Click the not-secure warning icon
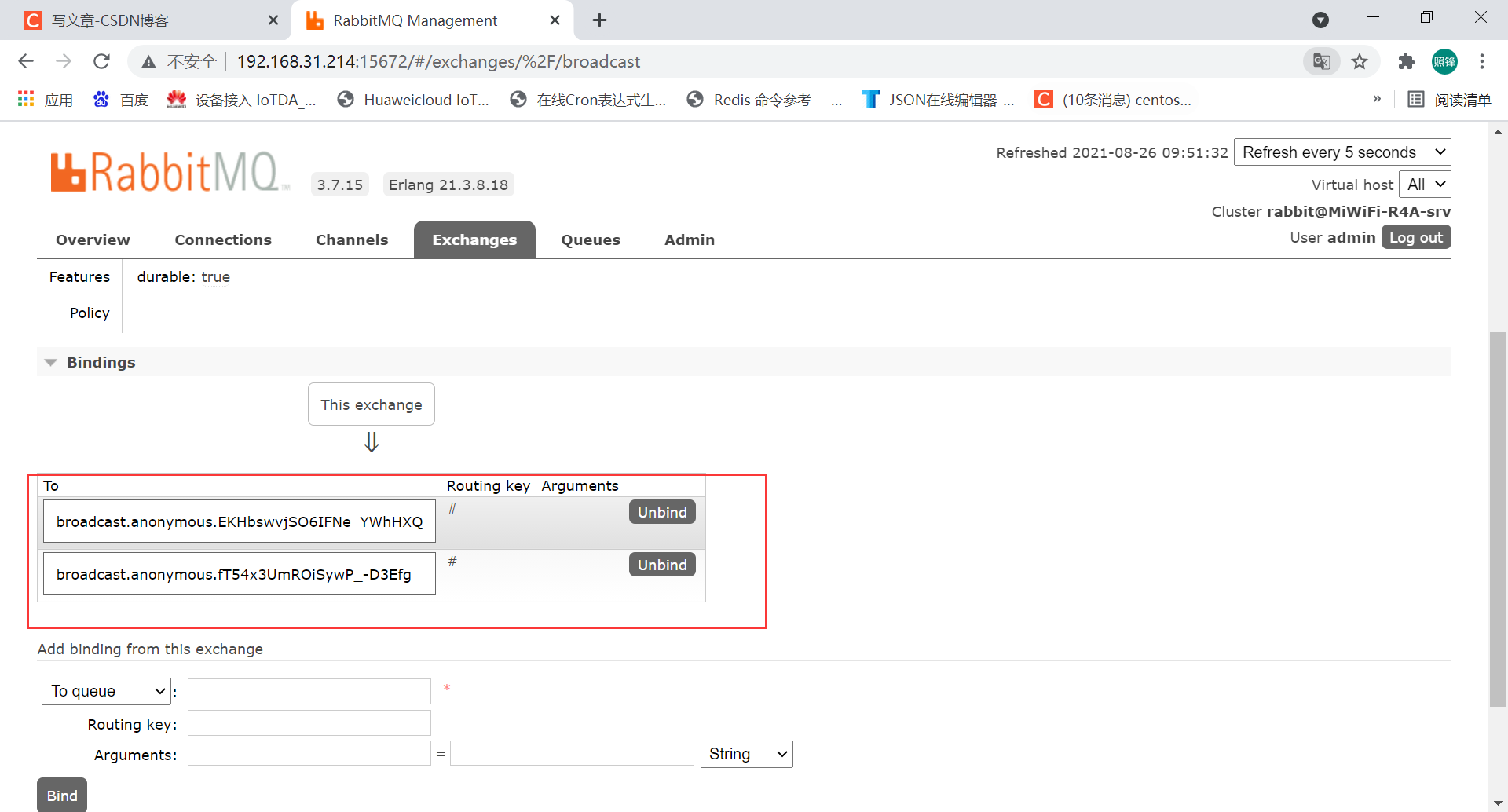The height and width of the screenshot is (812, 1508). click(148, 61)
